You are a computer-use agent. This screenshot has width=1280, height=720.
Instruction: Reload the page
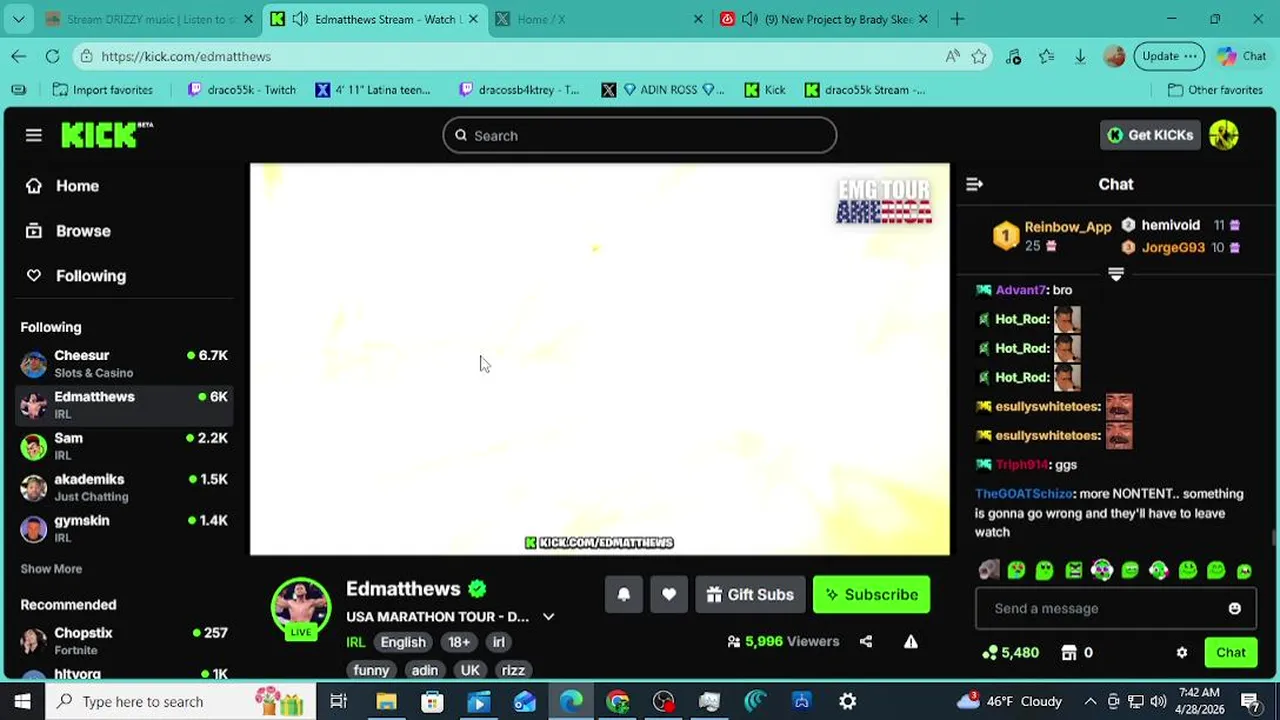click(52, 56)
